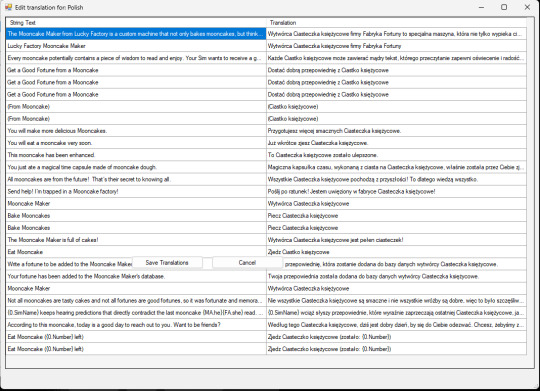Viewport: 540px width, 391px height.
Task: Select 'Not all mooncakes are tasty cakes' string
Action: click(136, 300)
